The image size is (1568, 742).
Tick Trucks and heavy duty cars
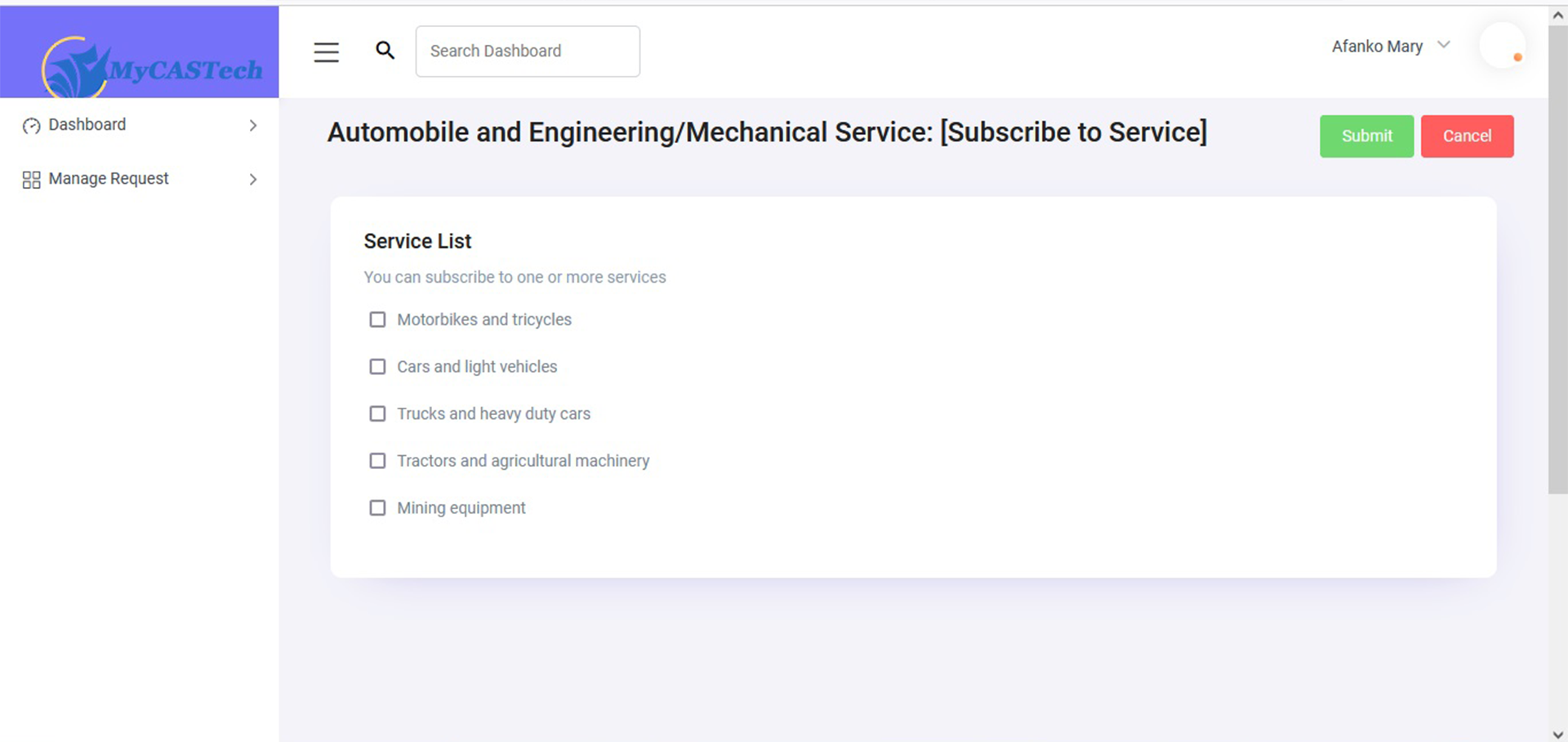377,414
